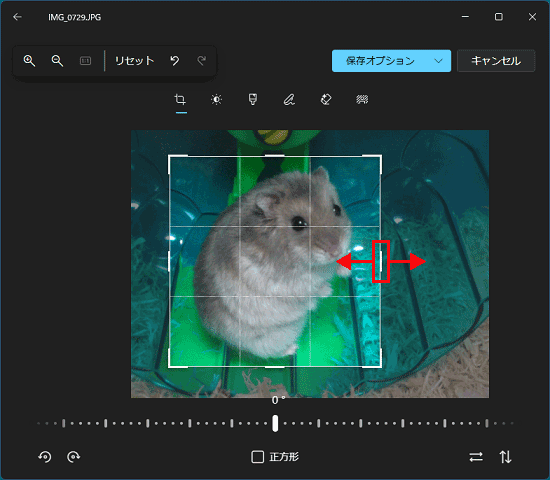Click the left edge crop handle
This screenshot has height=480, width=550.
pyautogui.click(x=169, y=261)
